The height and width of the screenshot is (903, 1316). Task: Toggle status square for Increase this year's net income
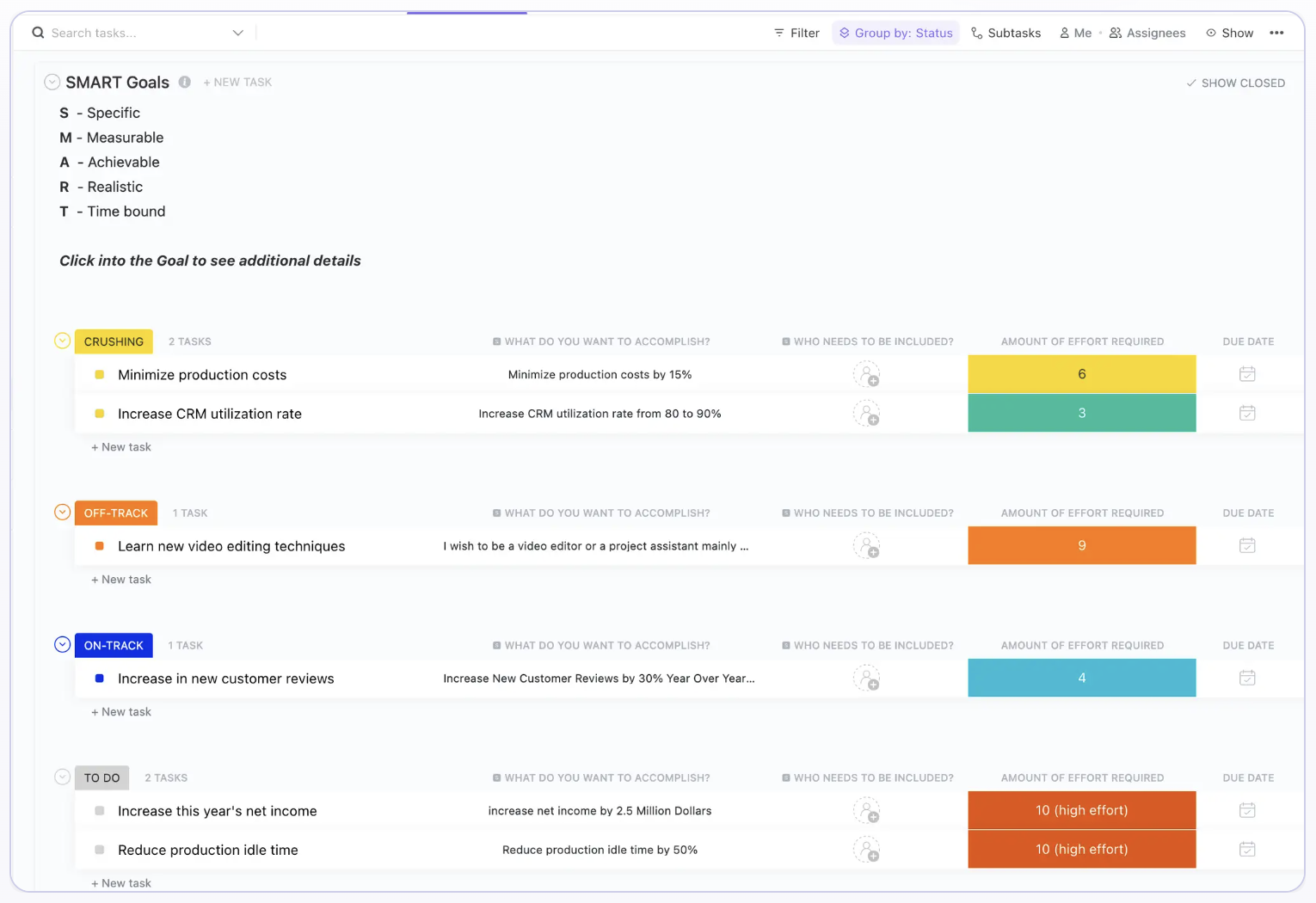coord(100,810)
